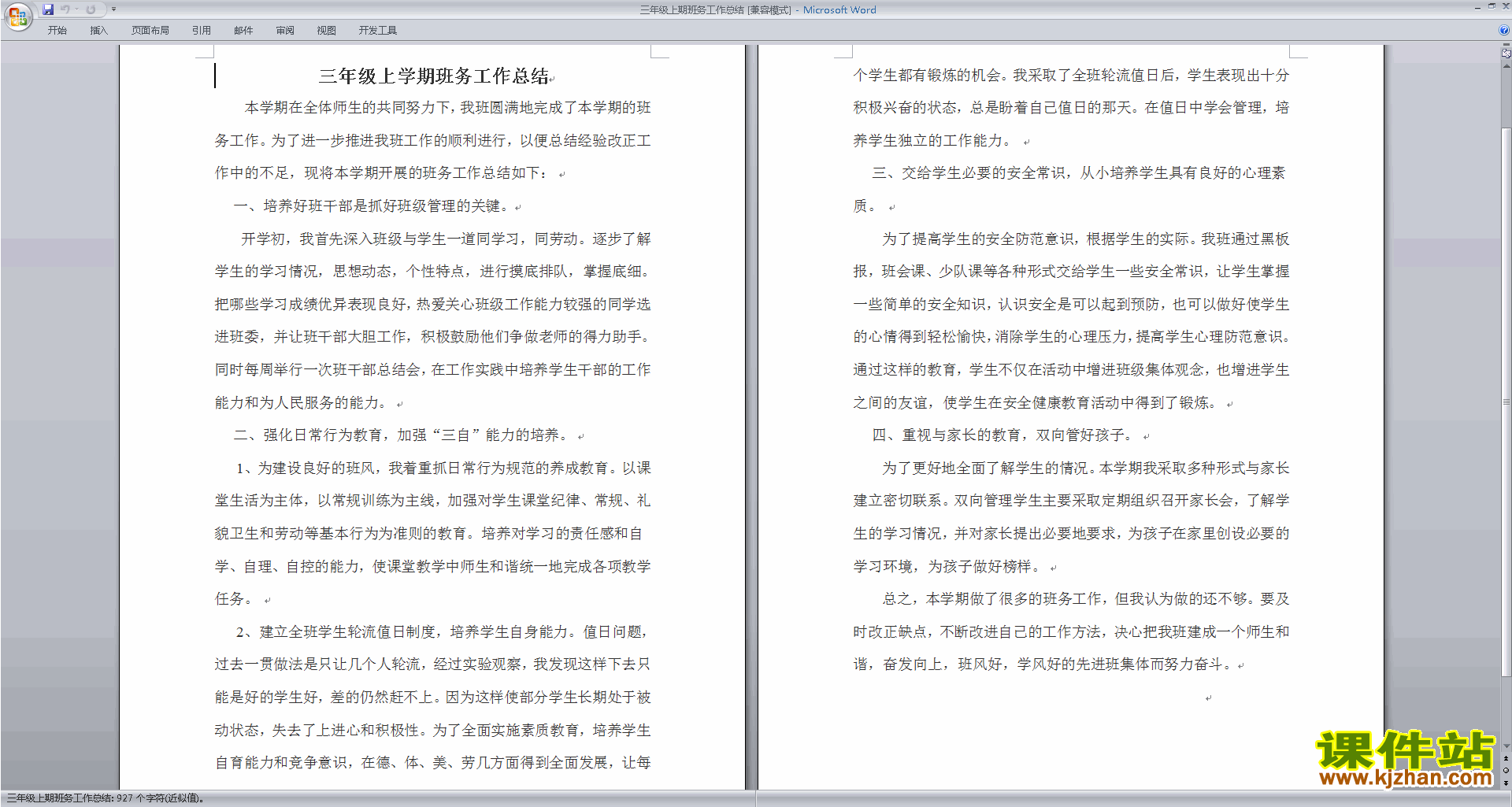Select the 视图 ribbon tab
Viewport: 1512px width, 807px height.
pyautogui.click(x=327, y=31)
